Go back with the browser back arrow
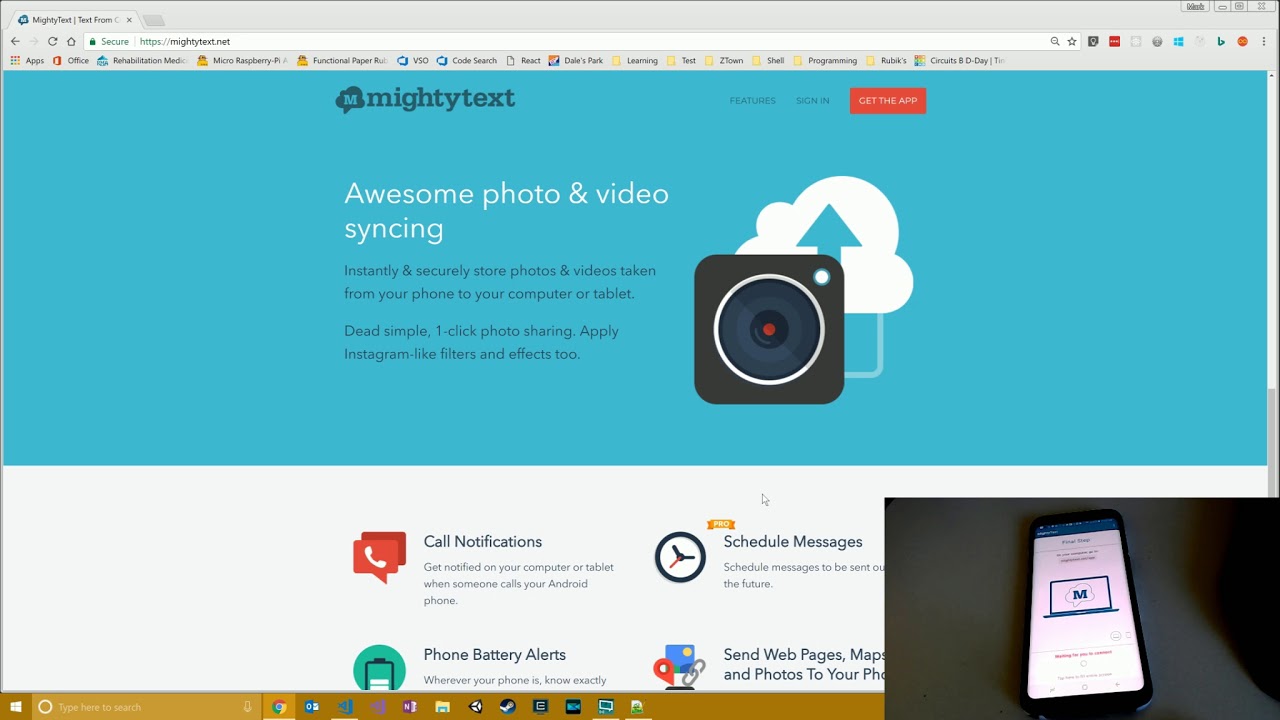The width and height of the screenshot is (1280, 720). pos(15,41)
